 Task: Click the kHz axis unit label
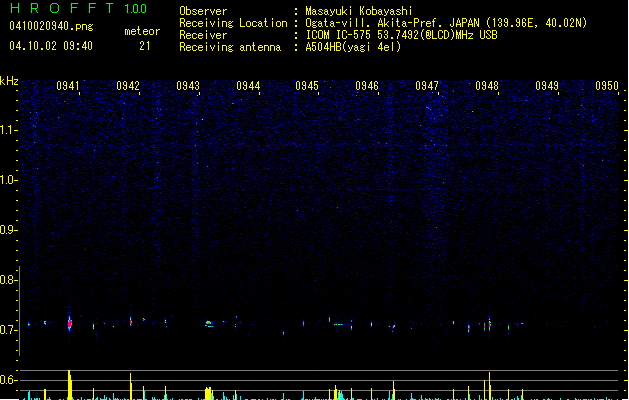point(9,81)
